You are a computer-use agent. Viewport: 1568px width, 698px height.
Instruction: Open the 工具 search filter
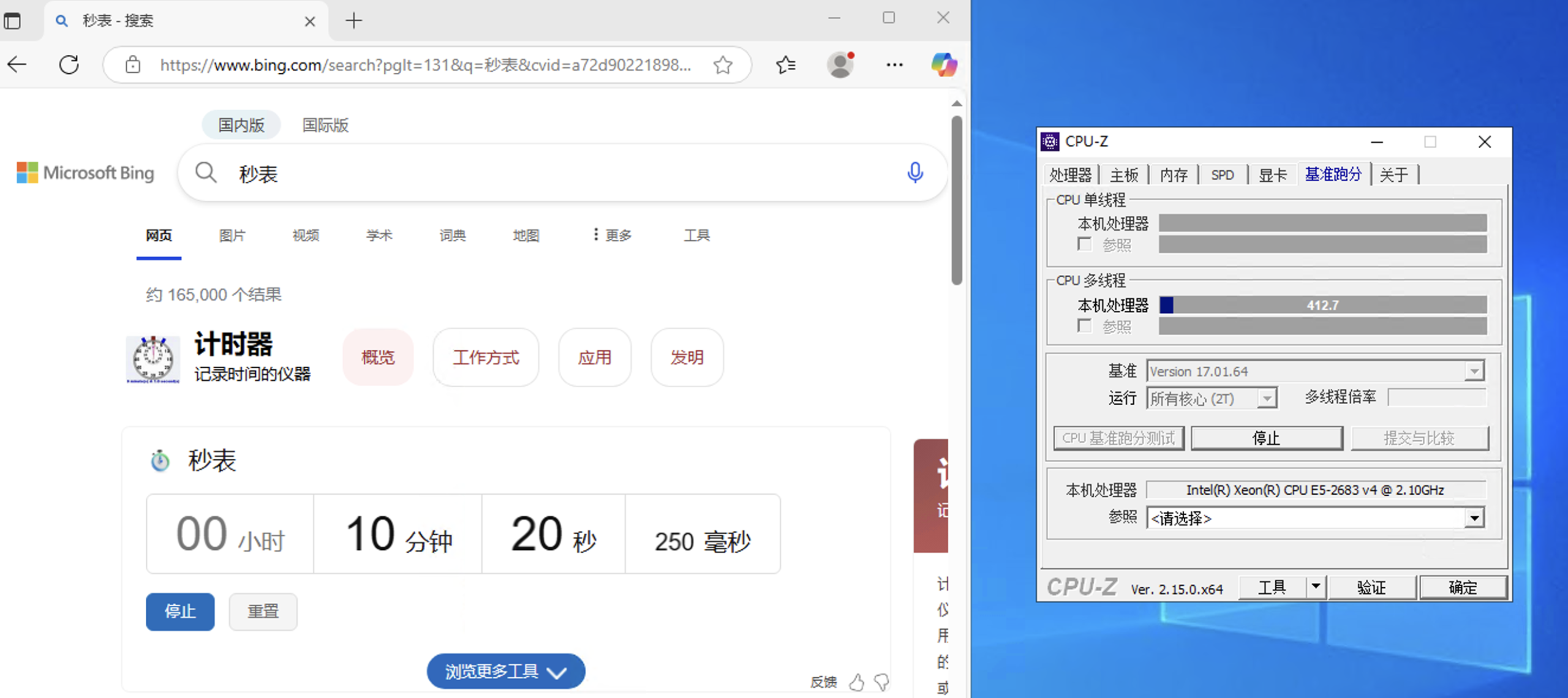[x=696, y=235]
